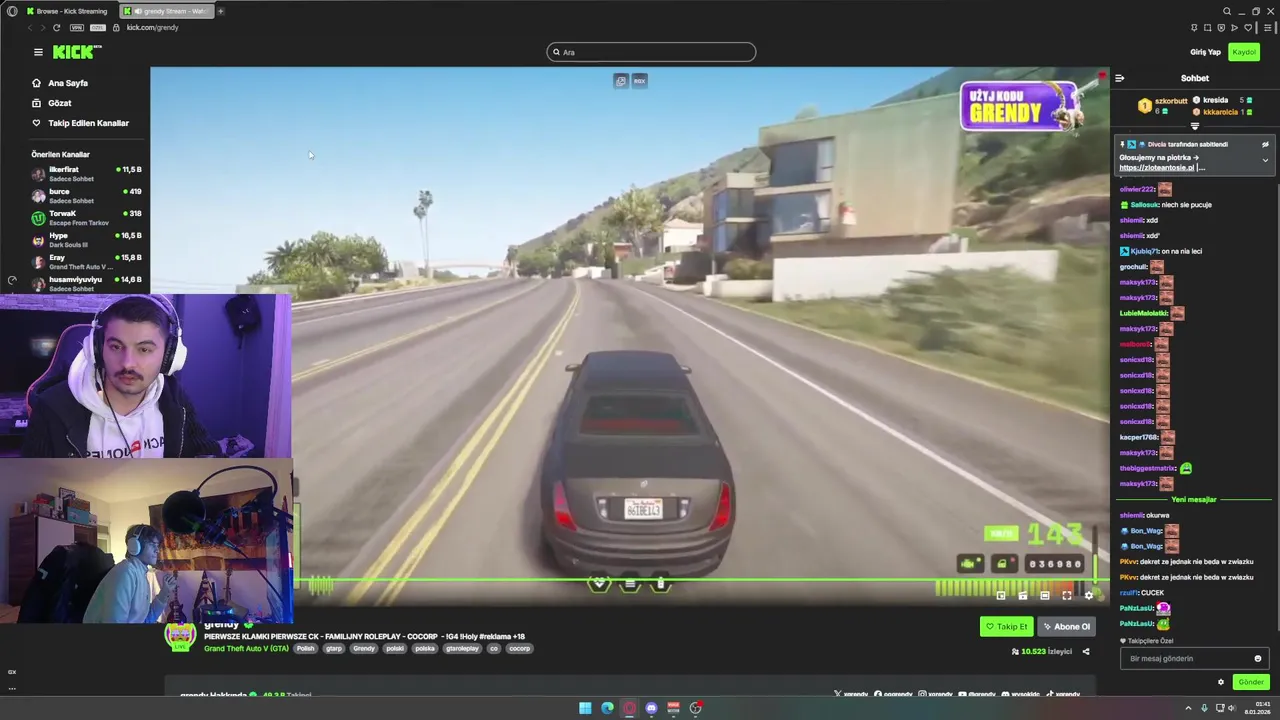Open the zloteantosie.pl link
Screen dimensions: 1280x720
tap(1157, 168)
